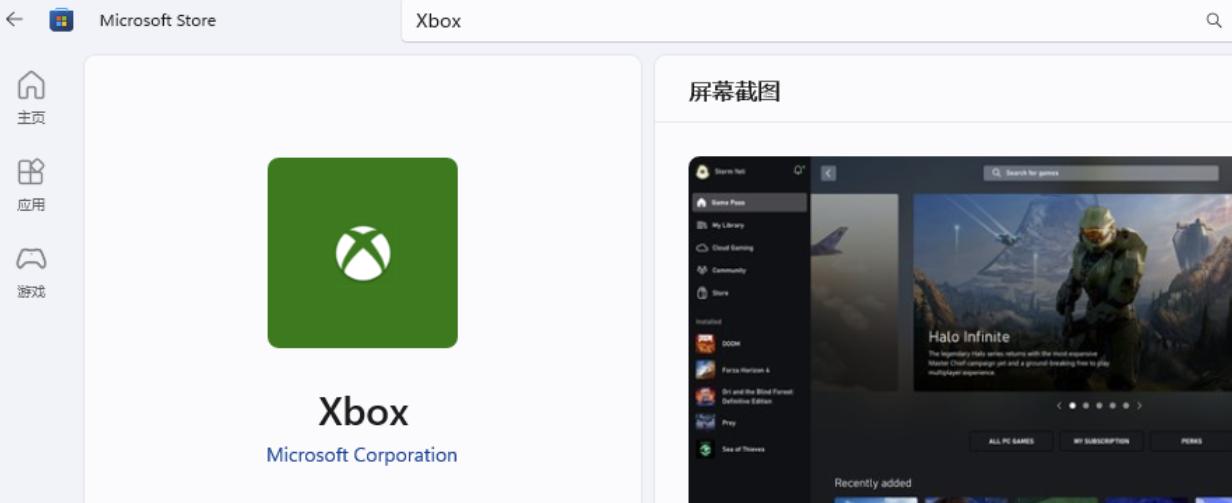Click the Xbox app title text
This screenshot has width=1232, height=503.
click(x=363, y=412)
